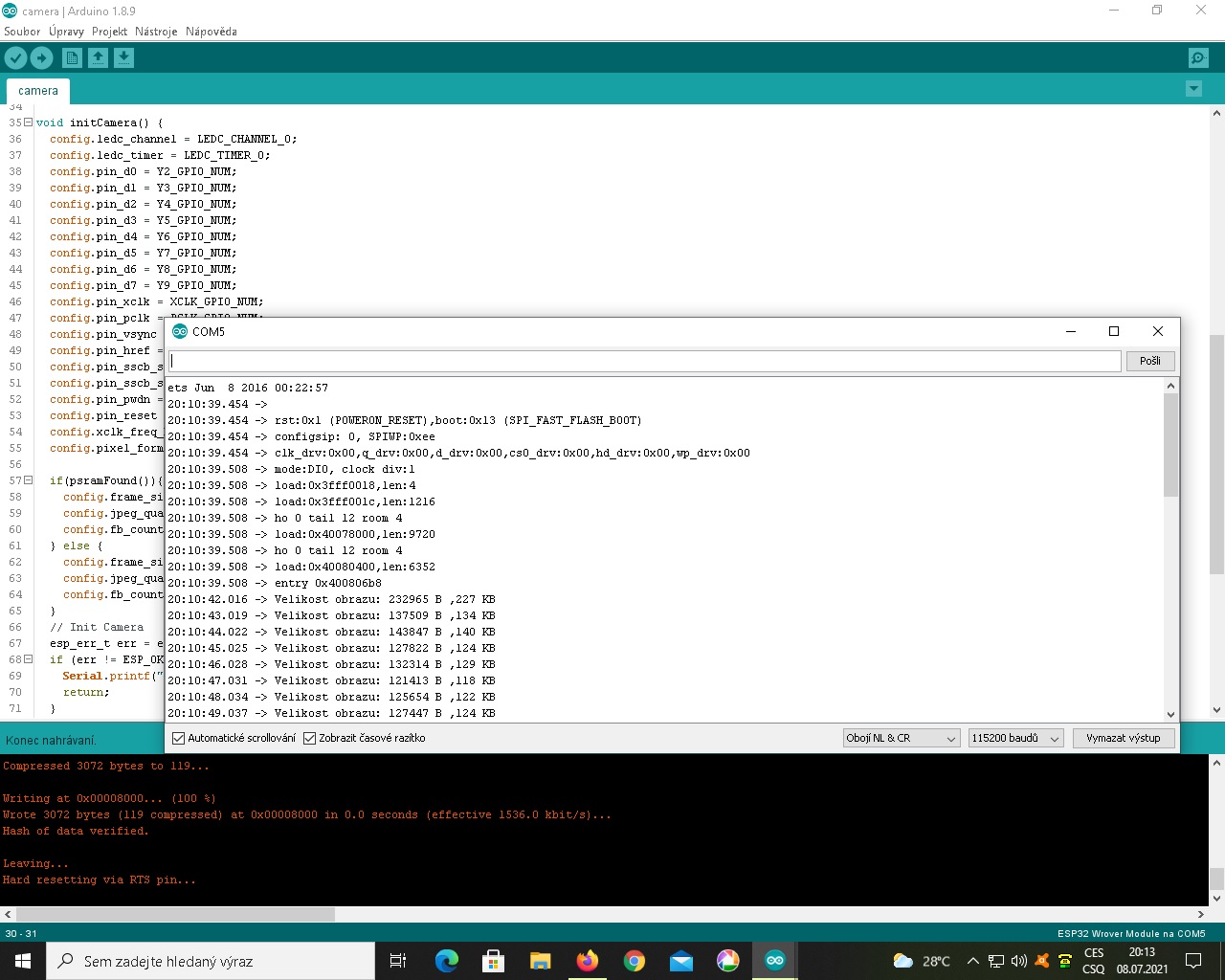Select the camera sketch tab
Viewport: 1225px width, 980px height.
38,91
